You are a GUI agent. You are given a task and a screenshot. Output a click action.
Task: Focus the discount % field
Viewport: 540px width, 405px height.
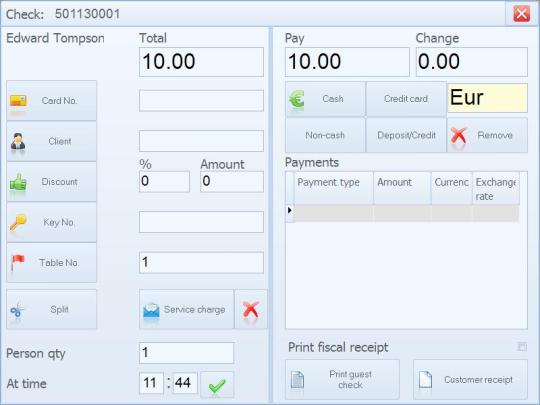[x=164, y=181]
